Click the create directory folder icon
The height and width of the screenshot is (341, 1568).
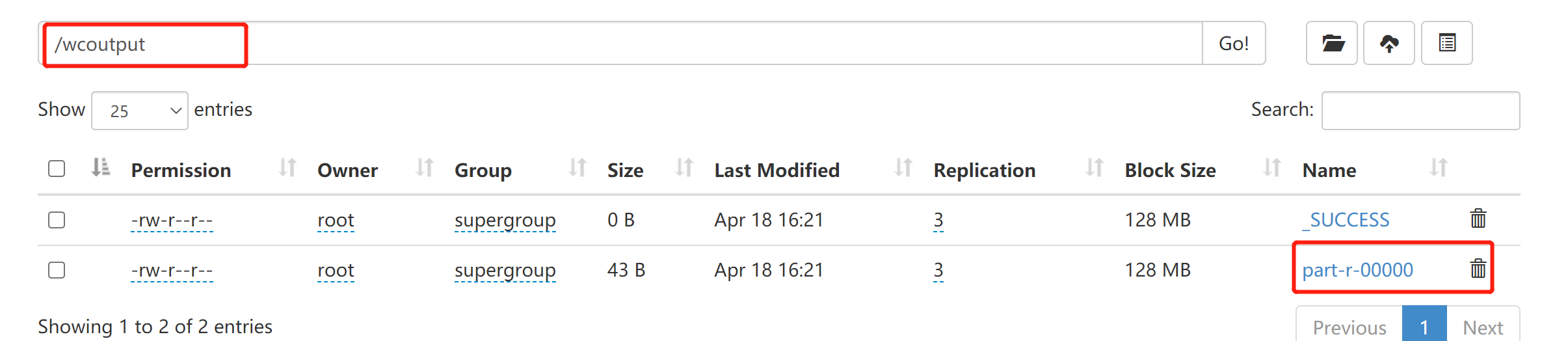[x=1332, y=44]
